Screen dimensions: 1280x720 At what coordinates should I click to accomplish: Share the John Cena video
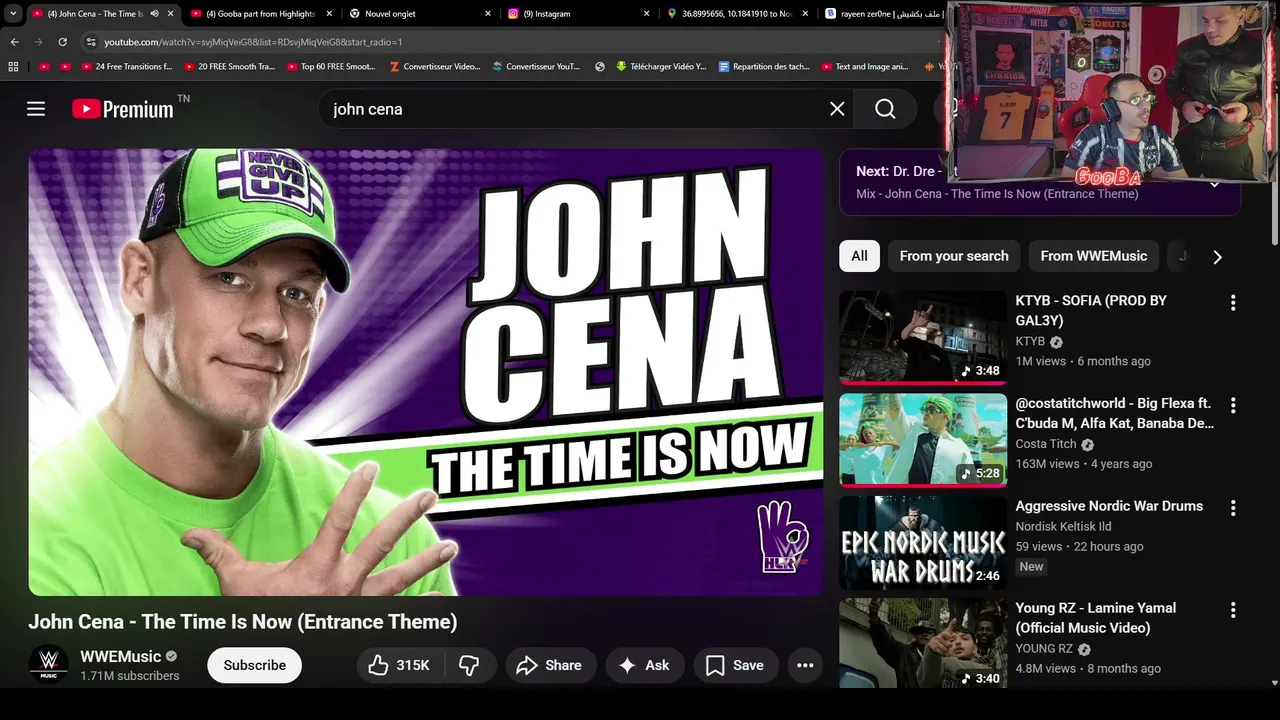(550, 665)
